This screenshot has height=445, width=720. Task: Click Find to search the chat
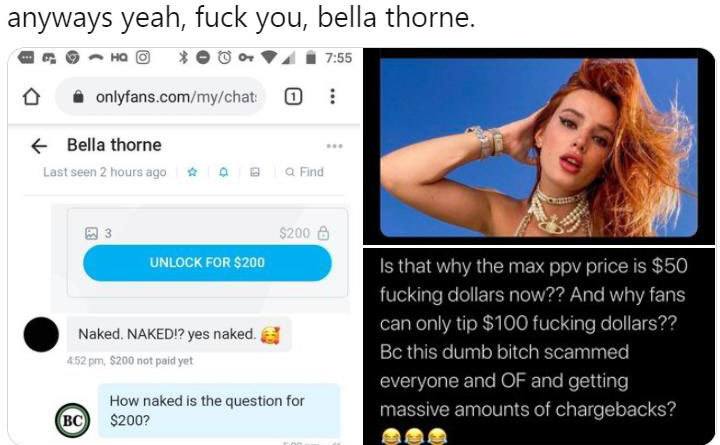pyautogui.click(x=304, y=172)
